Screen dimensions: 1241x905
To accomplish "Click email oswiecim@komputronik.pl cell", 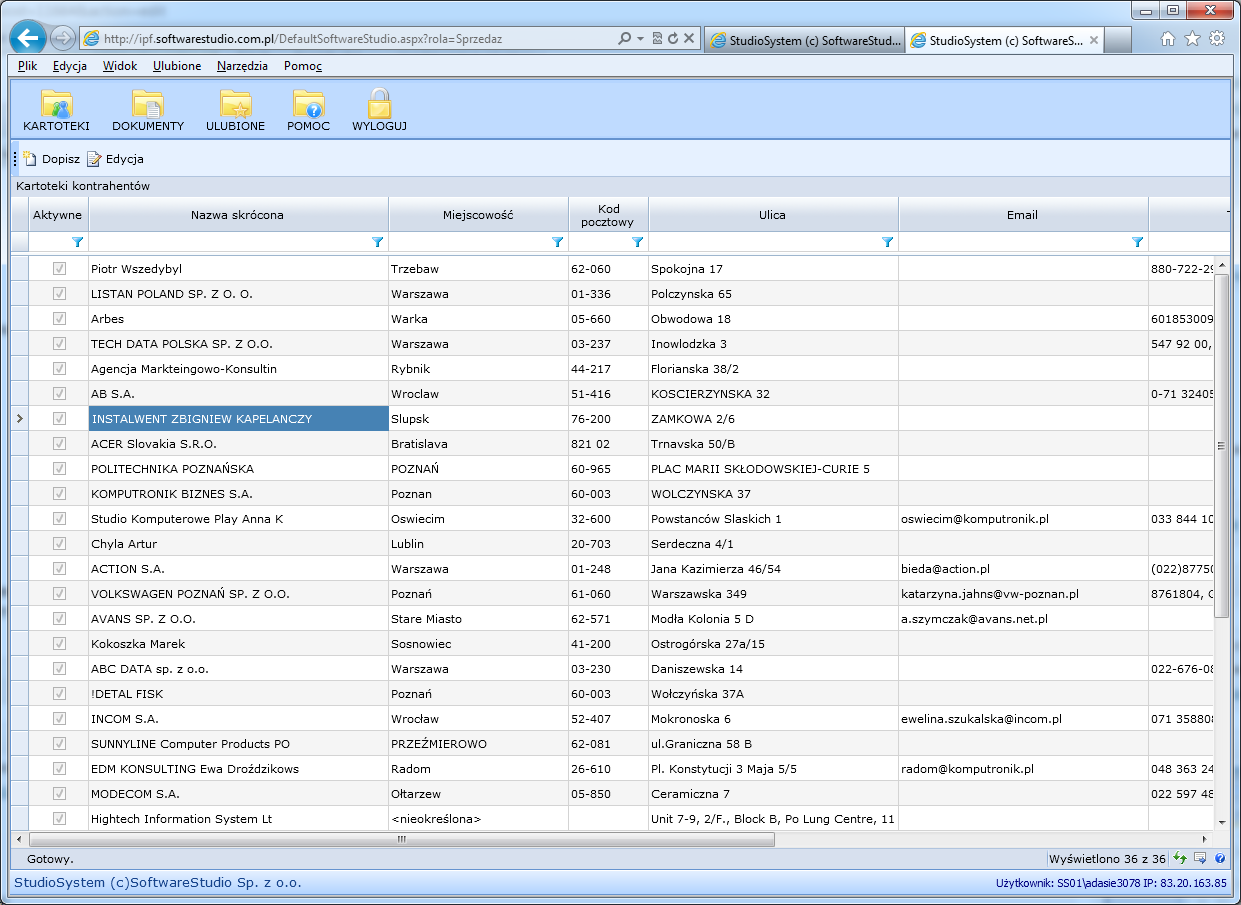I will click(1023, 518).
